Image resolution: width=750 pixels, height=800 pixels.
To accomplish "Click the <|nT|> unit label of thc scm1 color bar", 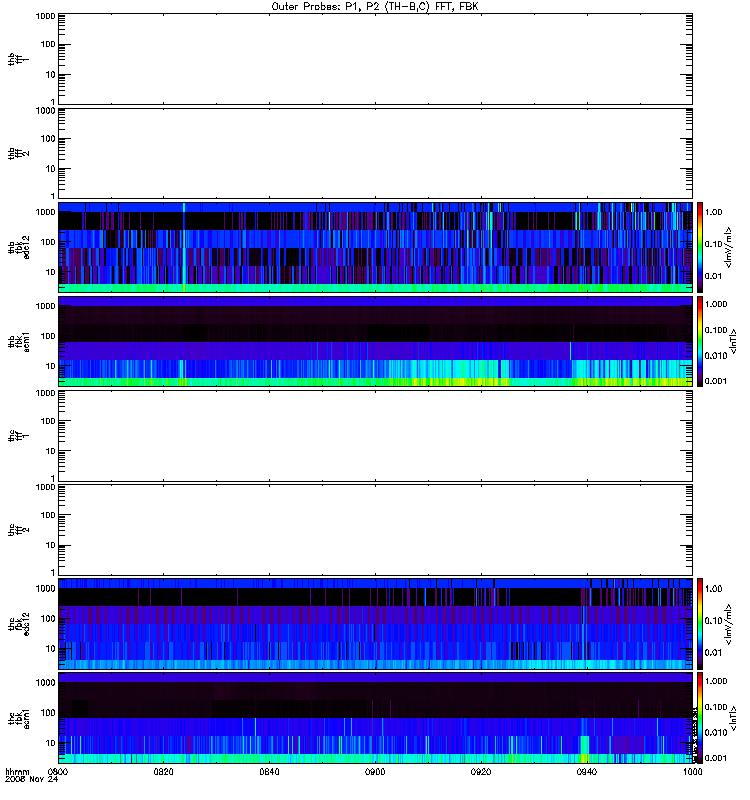I will coord(734,718).
